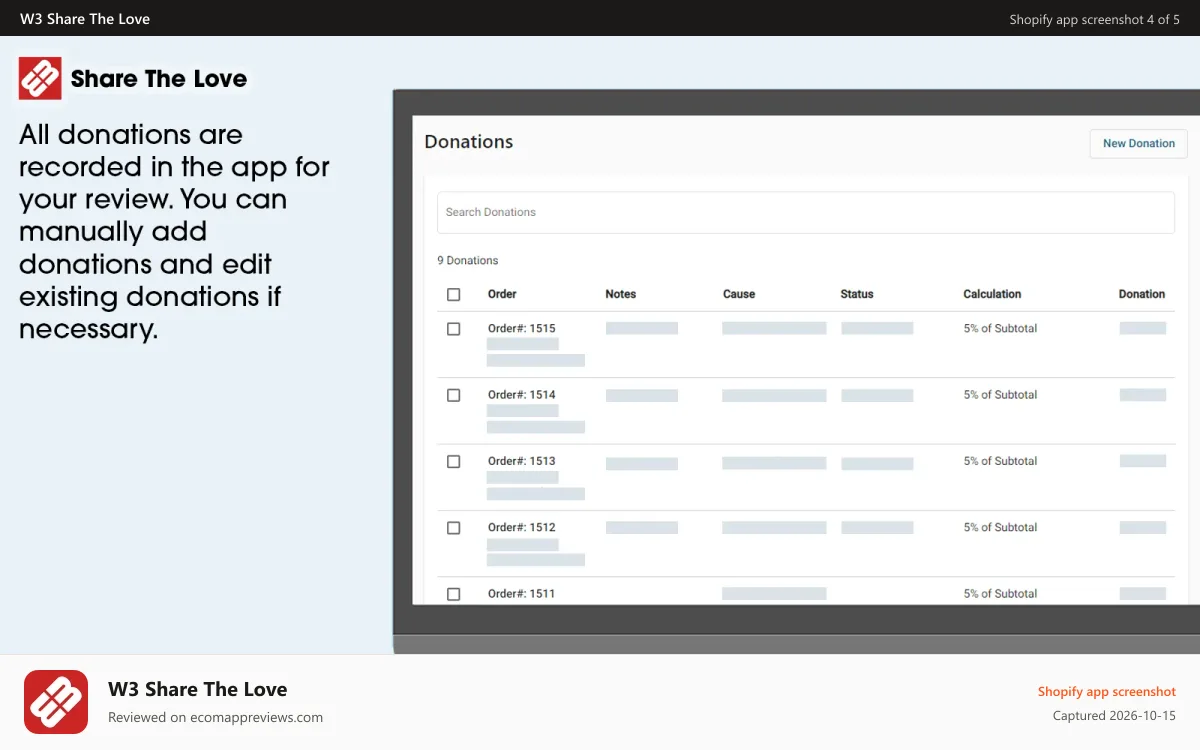
Task: Click 5% of Subtotal for Order 1513
Action: 1000,461
